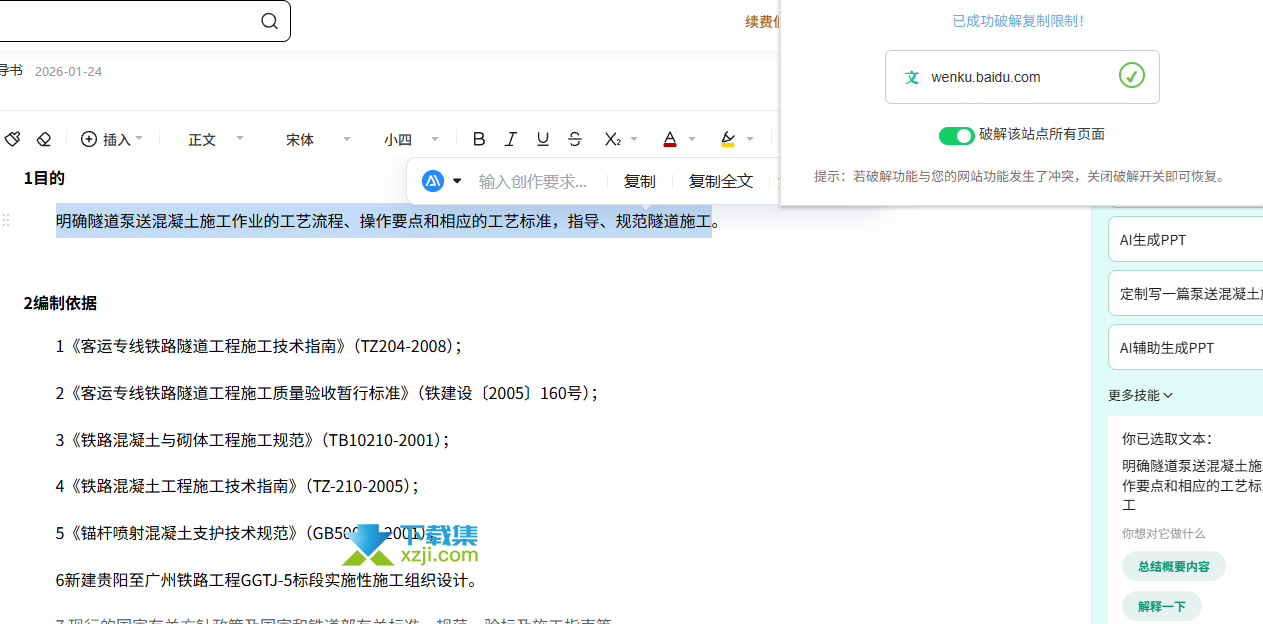This screenshot has width=1263, height=624.
Task: Apply subscript X₂ formatting
Action: pos(612,139)
